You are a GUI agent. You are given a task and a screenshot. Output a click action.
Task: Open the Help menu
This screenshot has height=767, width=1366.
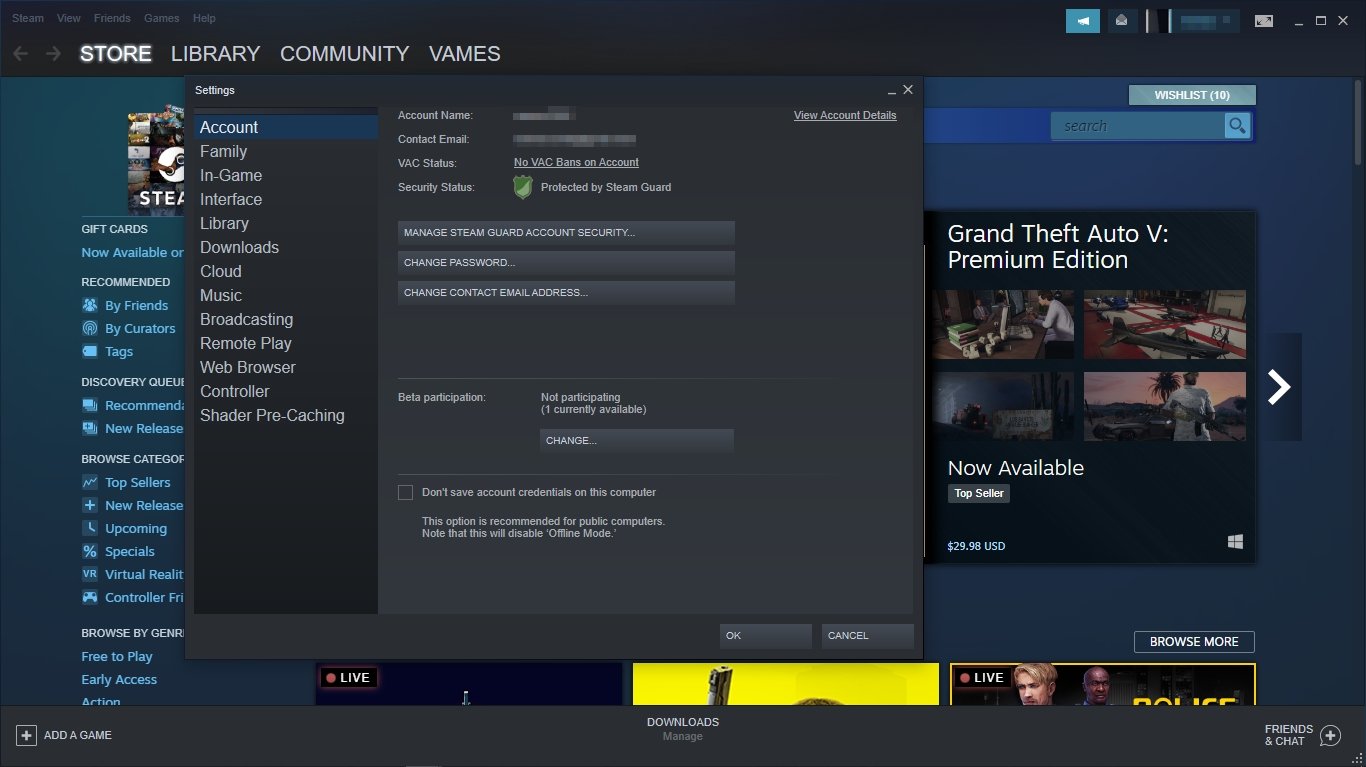point(204,18)
